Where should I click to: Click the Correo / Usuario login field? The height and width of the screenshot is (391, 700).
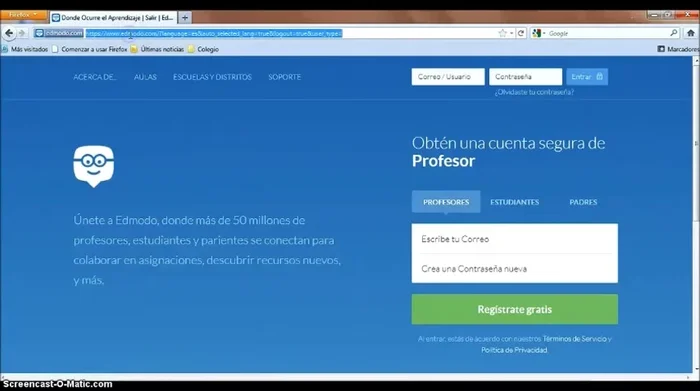point(448,77)
